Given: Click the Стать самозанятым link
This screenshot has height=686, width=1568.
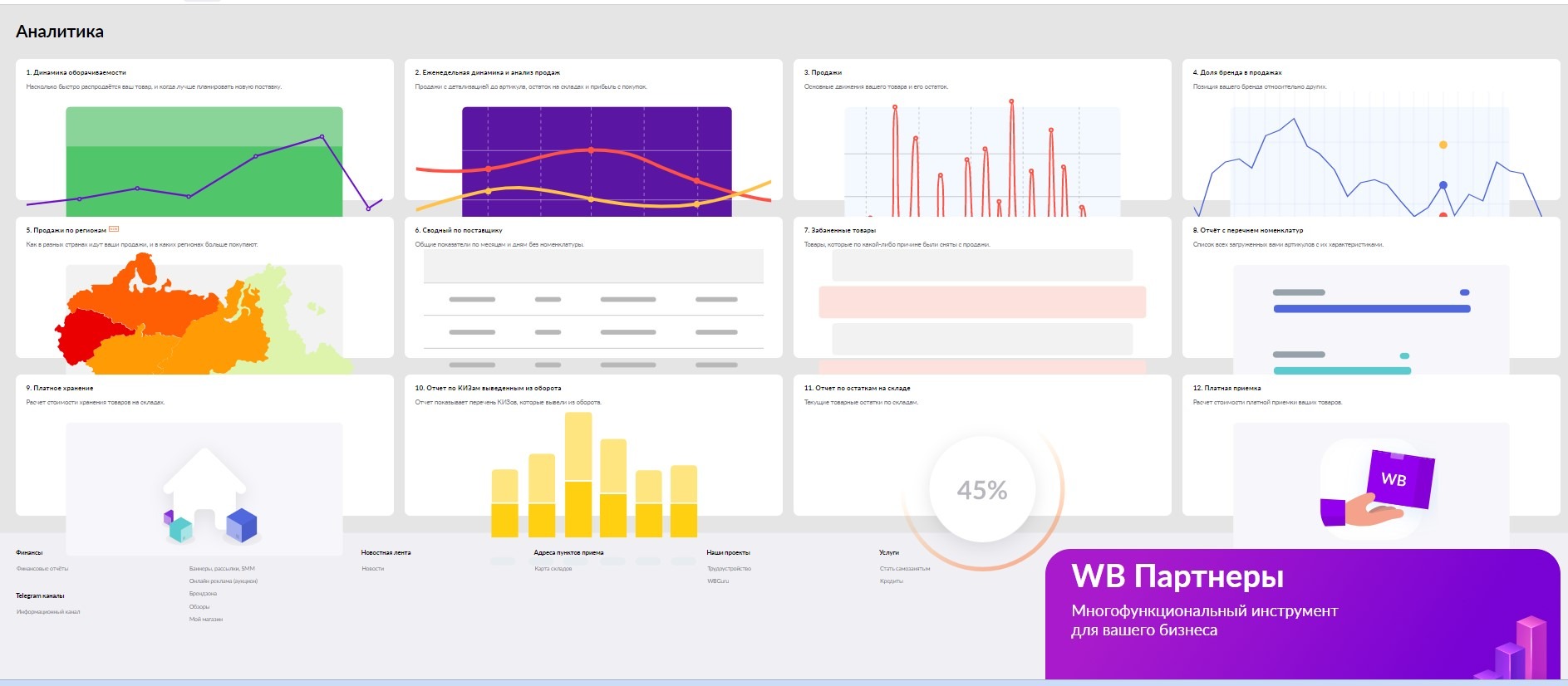Looking at the screenshot, I should tap(905, 569).
